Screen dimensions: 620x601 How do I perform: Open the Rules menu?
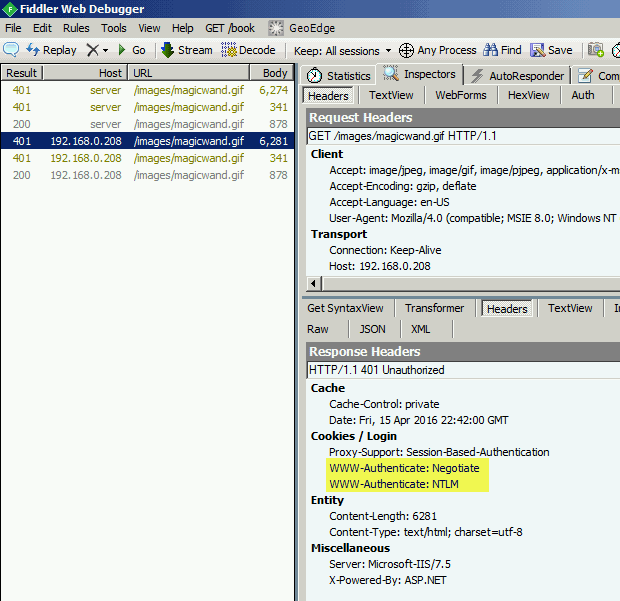[76, 28]
